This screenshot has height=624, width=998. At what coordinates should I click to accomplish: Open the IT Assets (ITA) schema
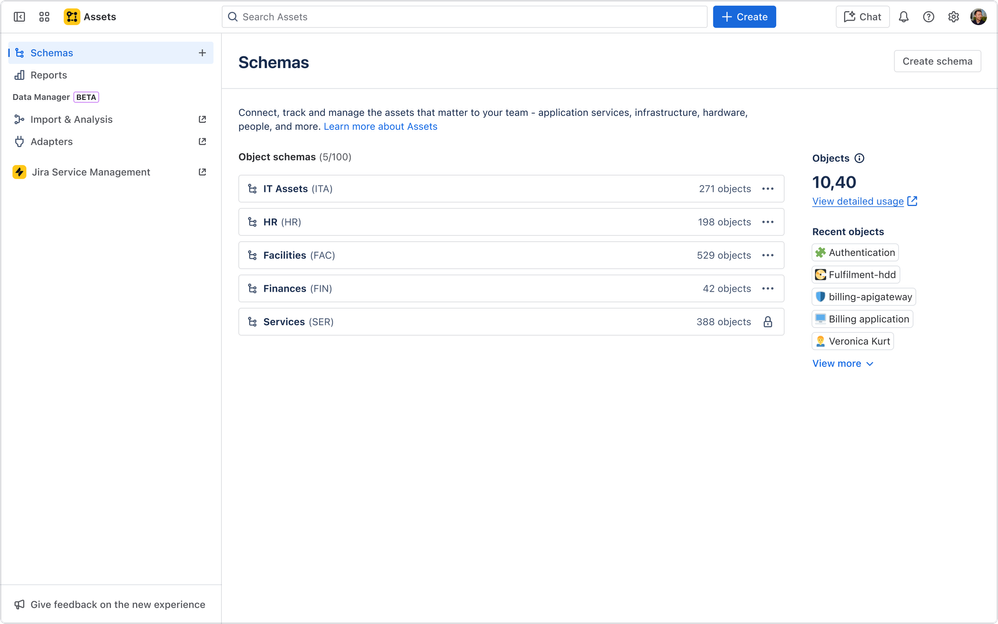click(511, 188)
